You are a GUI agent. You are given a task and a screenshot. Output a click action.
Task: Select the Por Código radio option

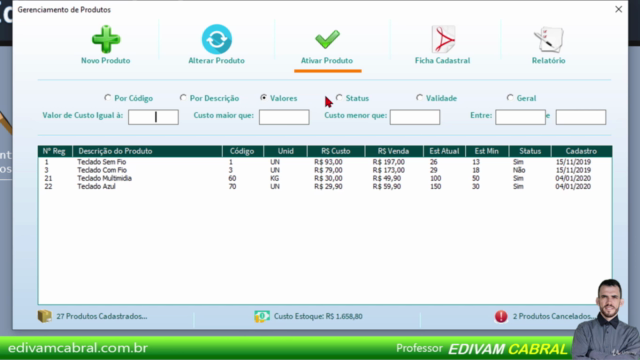(107, 98)
